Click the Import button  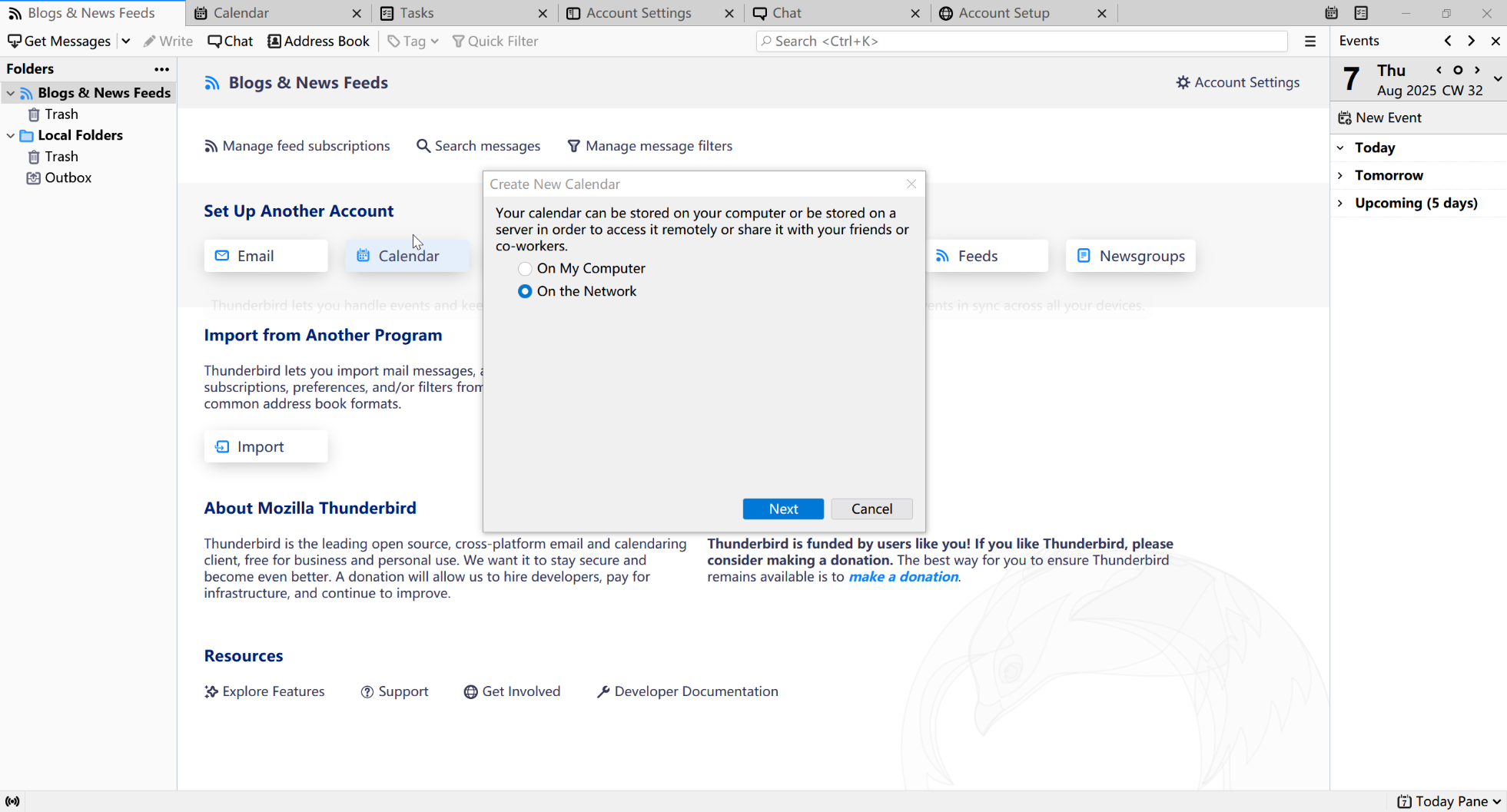(x=266, y=446)
